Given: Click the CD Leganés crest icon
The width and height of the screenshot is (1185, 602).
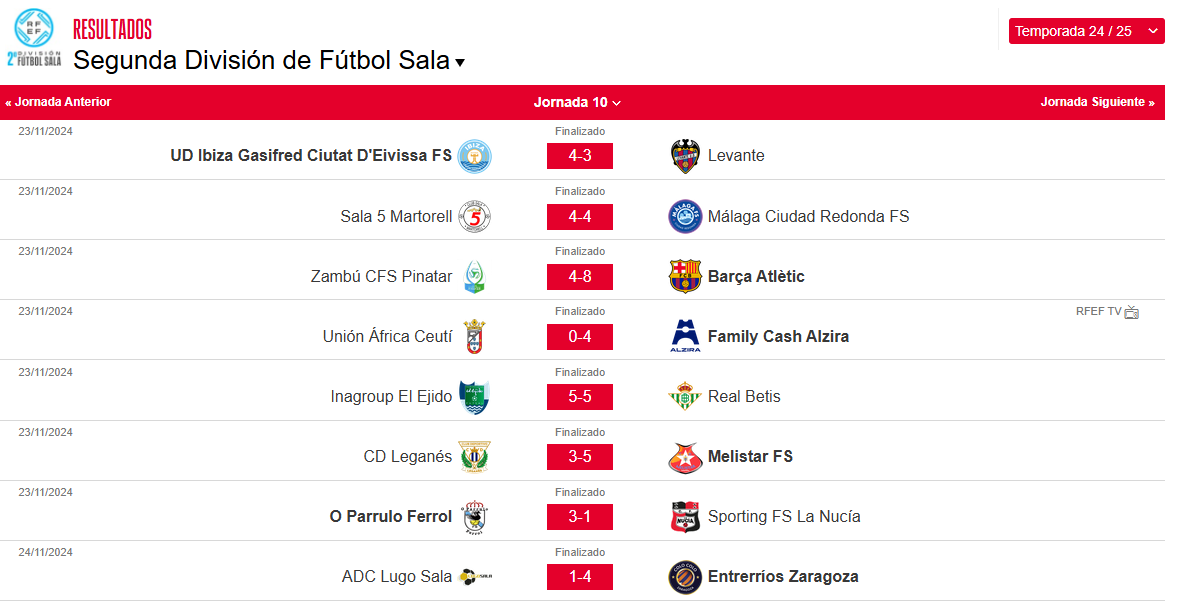Looking at the screenshot, I should pos(474,457).
